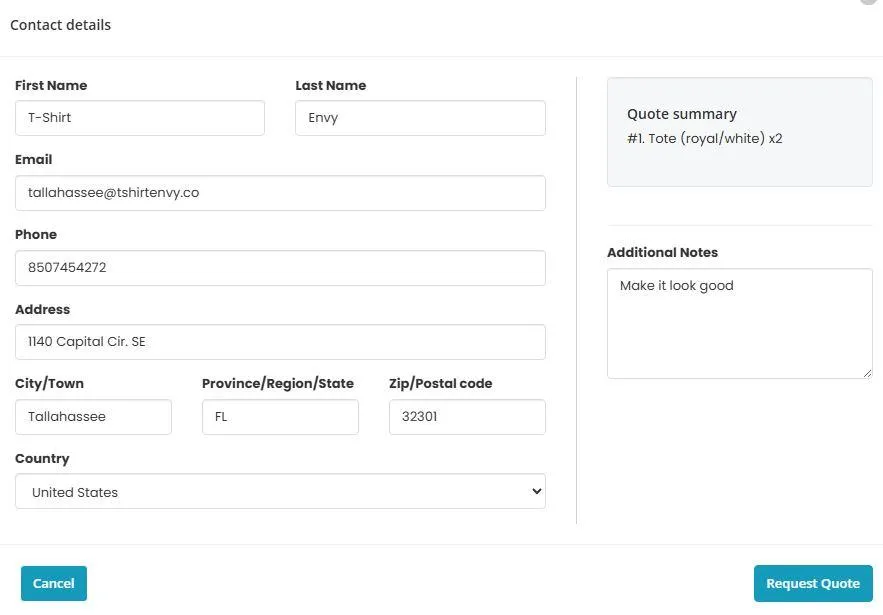Screen dimensions: 883x615
Task: Click the Additional Notes label
Action: 662,252
